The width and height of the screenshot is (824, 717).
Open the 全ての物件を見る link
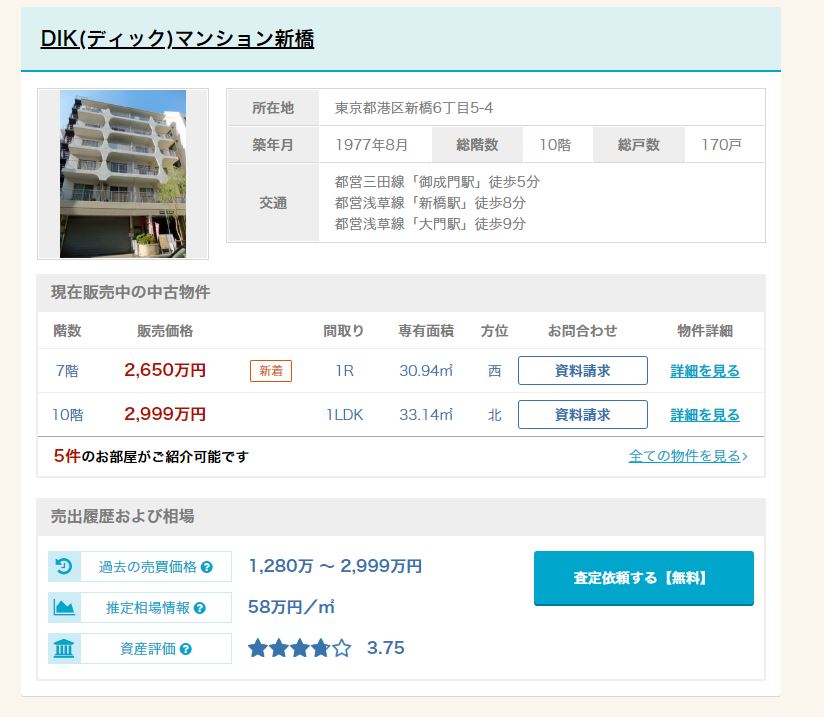coord(688,456)
